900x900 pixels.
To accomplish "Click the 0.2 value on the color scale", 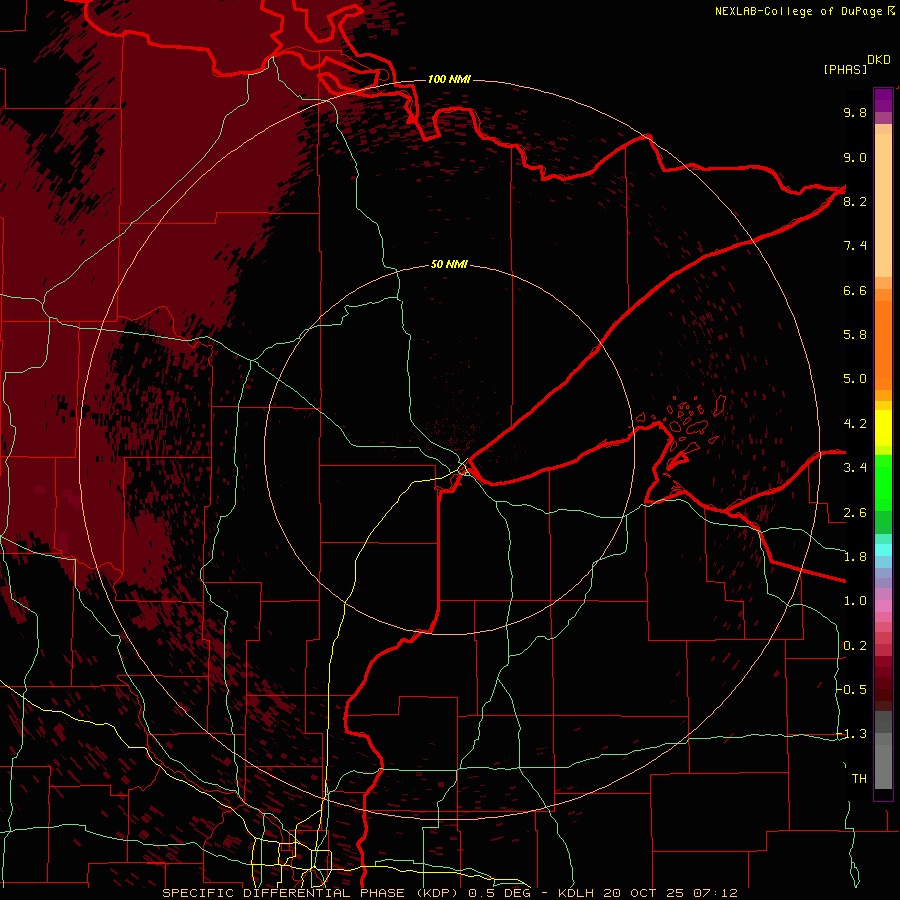I will (855, 646).
